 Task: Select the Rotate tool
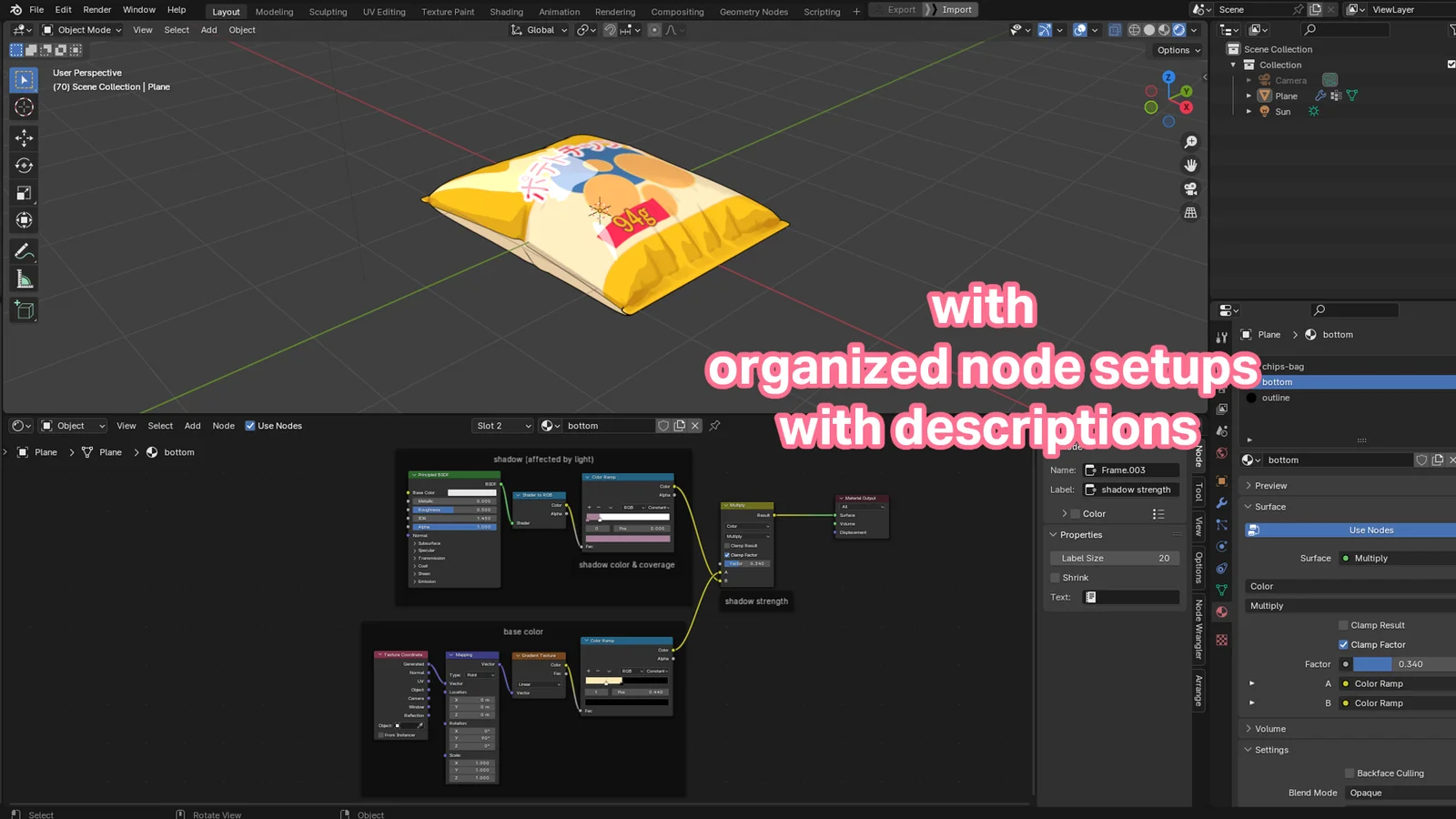click(x=23, y=165)
